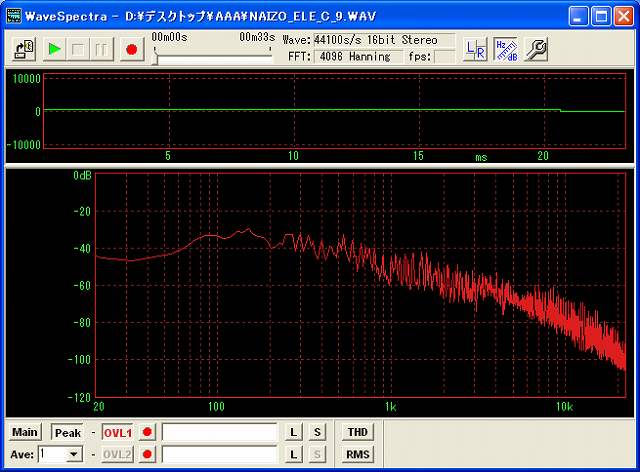Click the 00m00s current time label

pos(169,37)
